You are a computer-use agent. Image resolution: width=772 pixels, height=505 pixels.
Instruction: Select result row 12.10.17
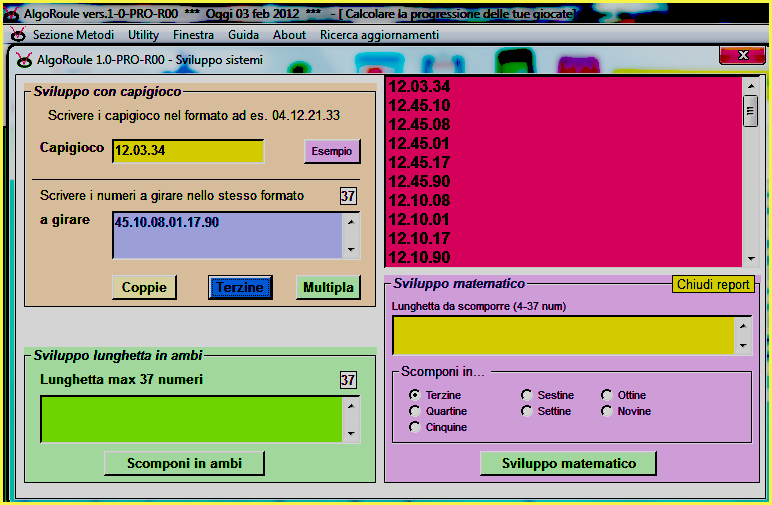[x=563, y=238]
